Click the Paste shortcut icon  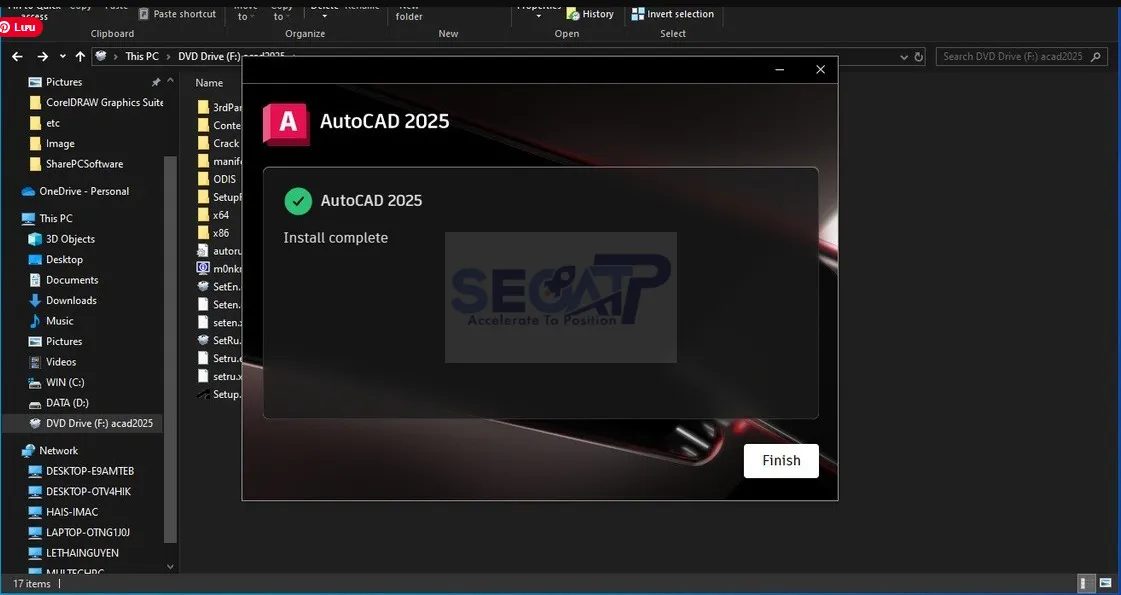tap(145, 14)
